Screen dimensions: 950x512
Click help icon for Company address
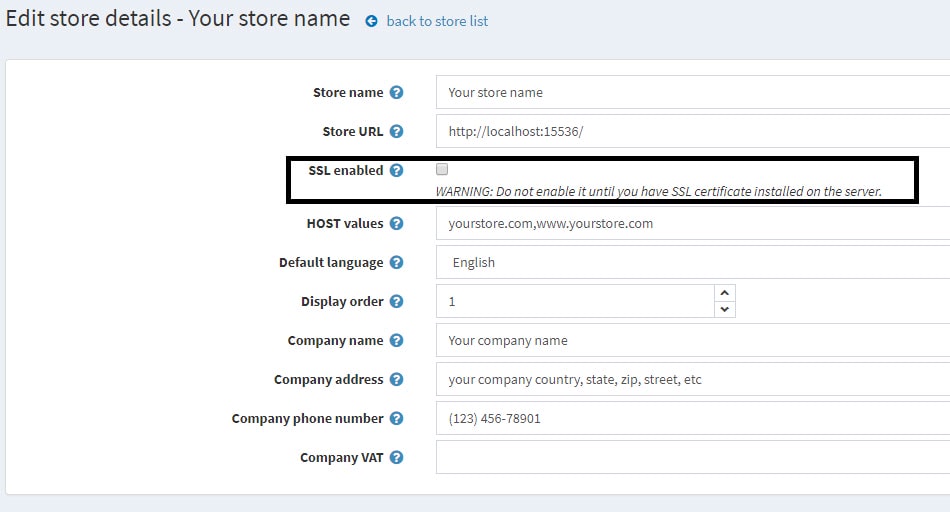[396, 379]
